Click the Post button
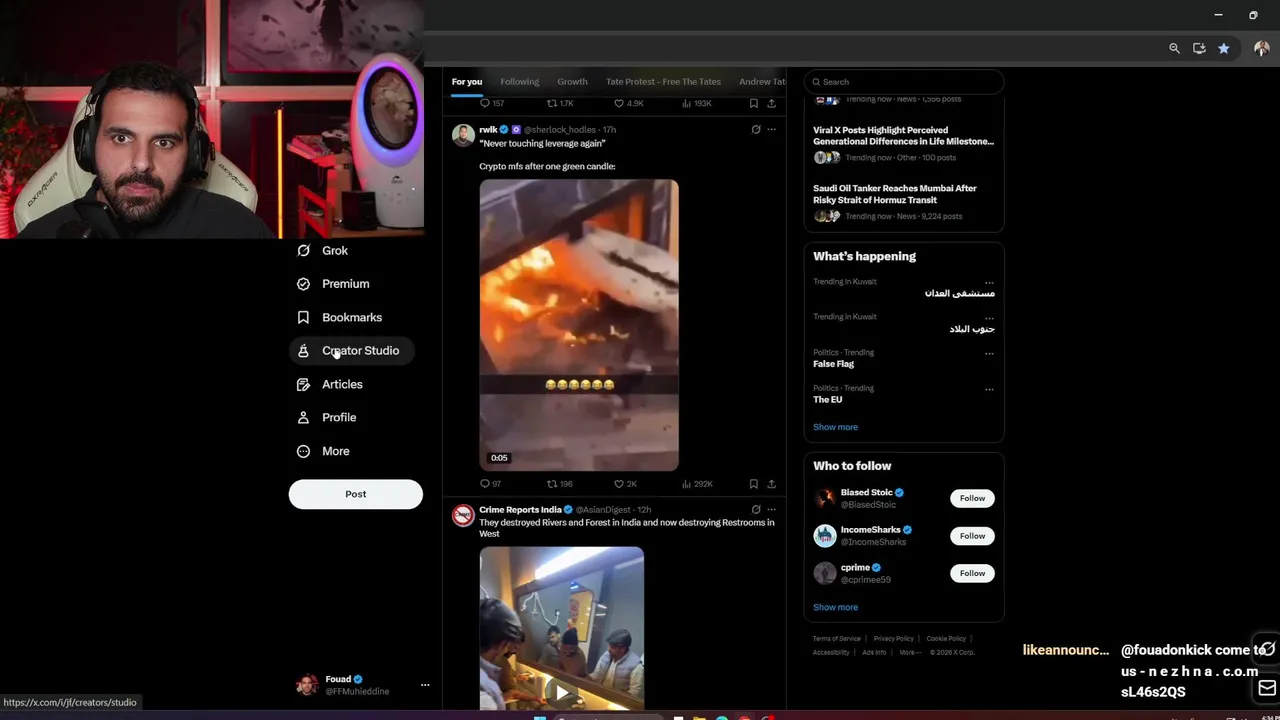 point(356,494)
